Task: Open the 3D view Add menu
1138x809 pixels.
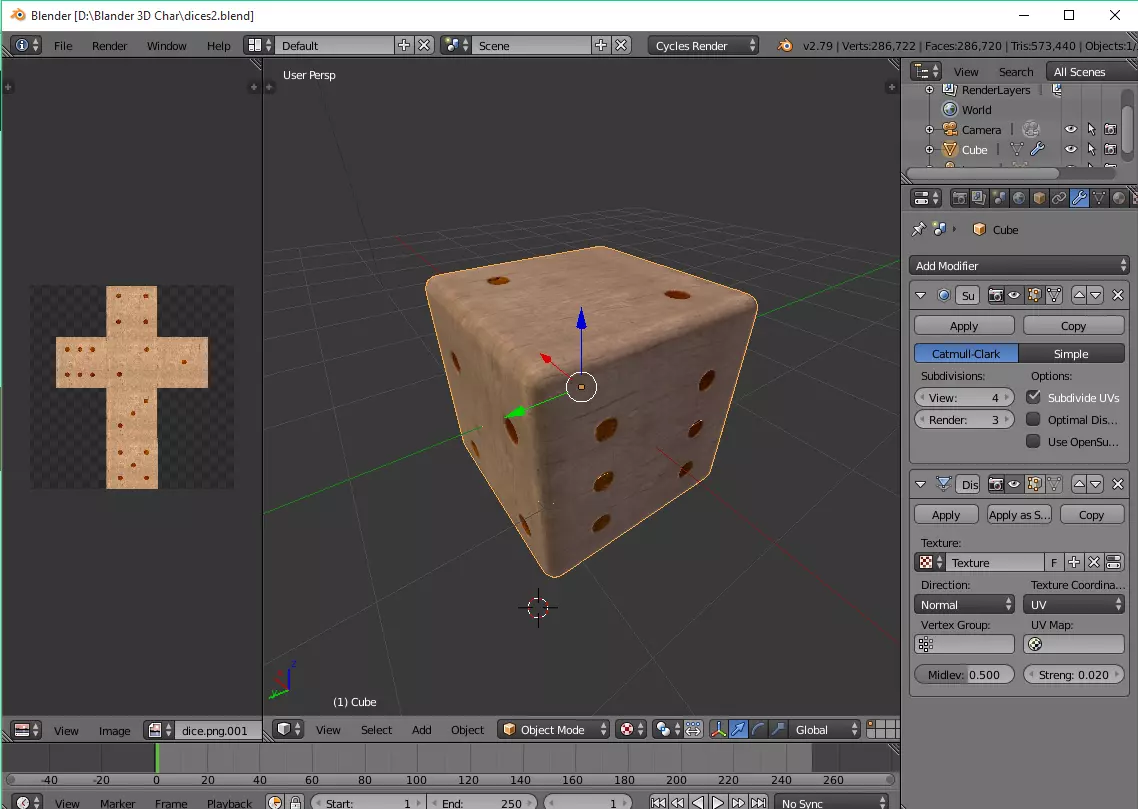Action: (422, 729)
